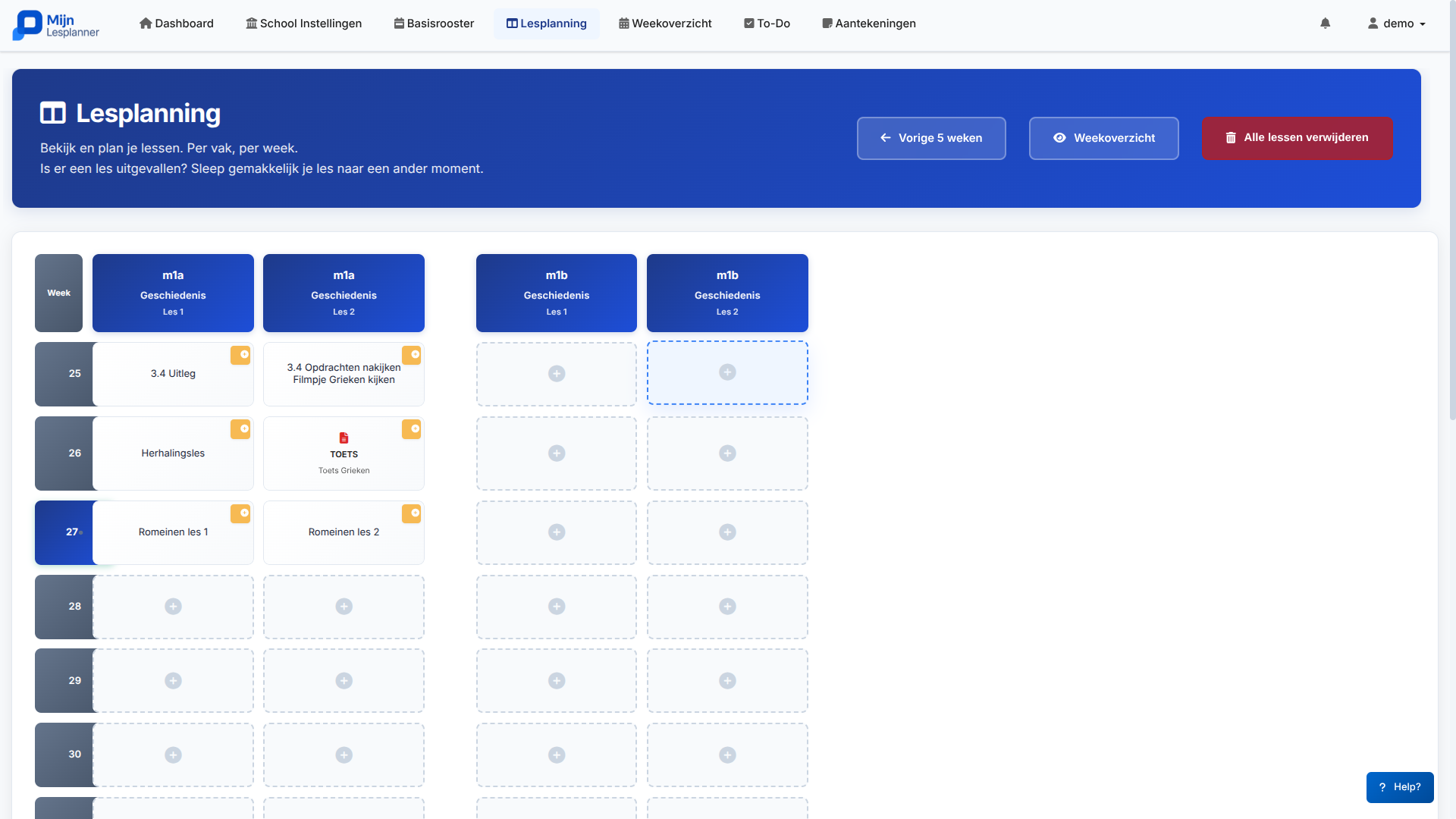The image size is (1456, 819).
Task: Open the Basisrooster tab
Action: coord(434,24)
